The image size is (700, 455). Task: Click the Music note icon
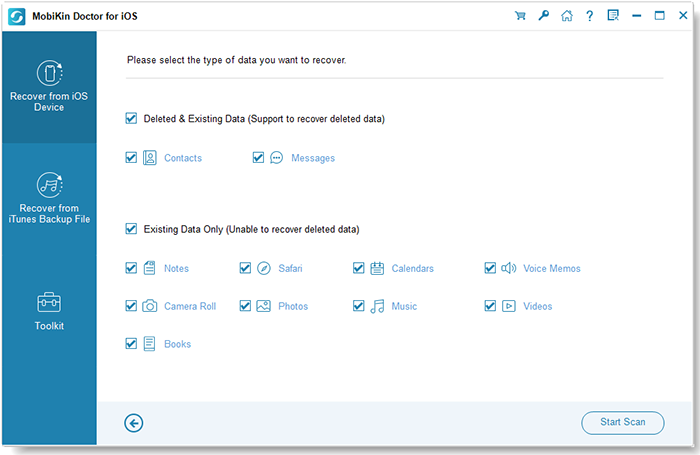tap(377, 306)
